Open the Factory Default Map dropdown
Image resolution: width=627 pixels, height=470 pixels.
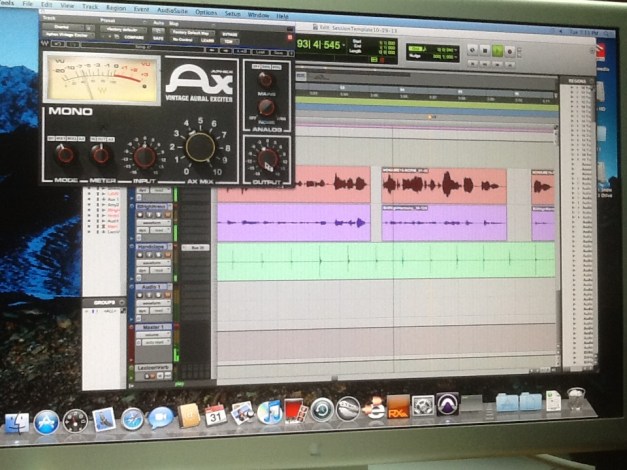tap(192, 32)
